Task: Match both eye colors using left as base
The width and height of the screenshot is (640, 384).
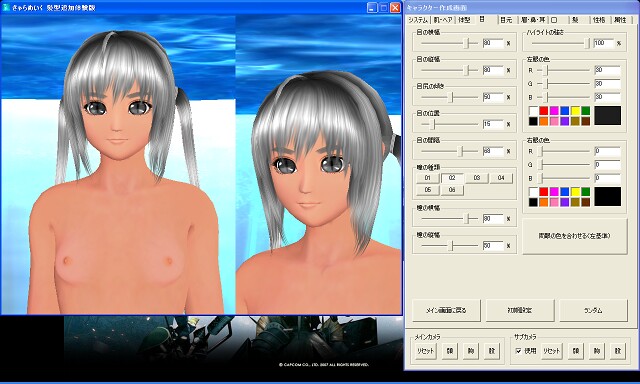Action: (x=575, y=236)
